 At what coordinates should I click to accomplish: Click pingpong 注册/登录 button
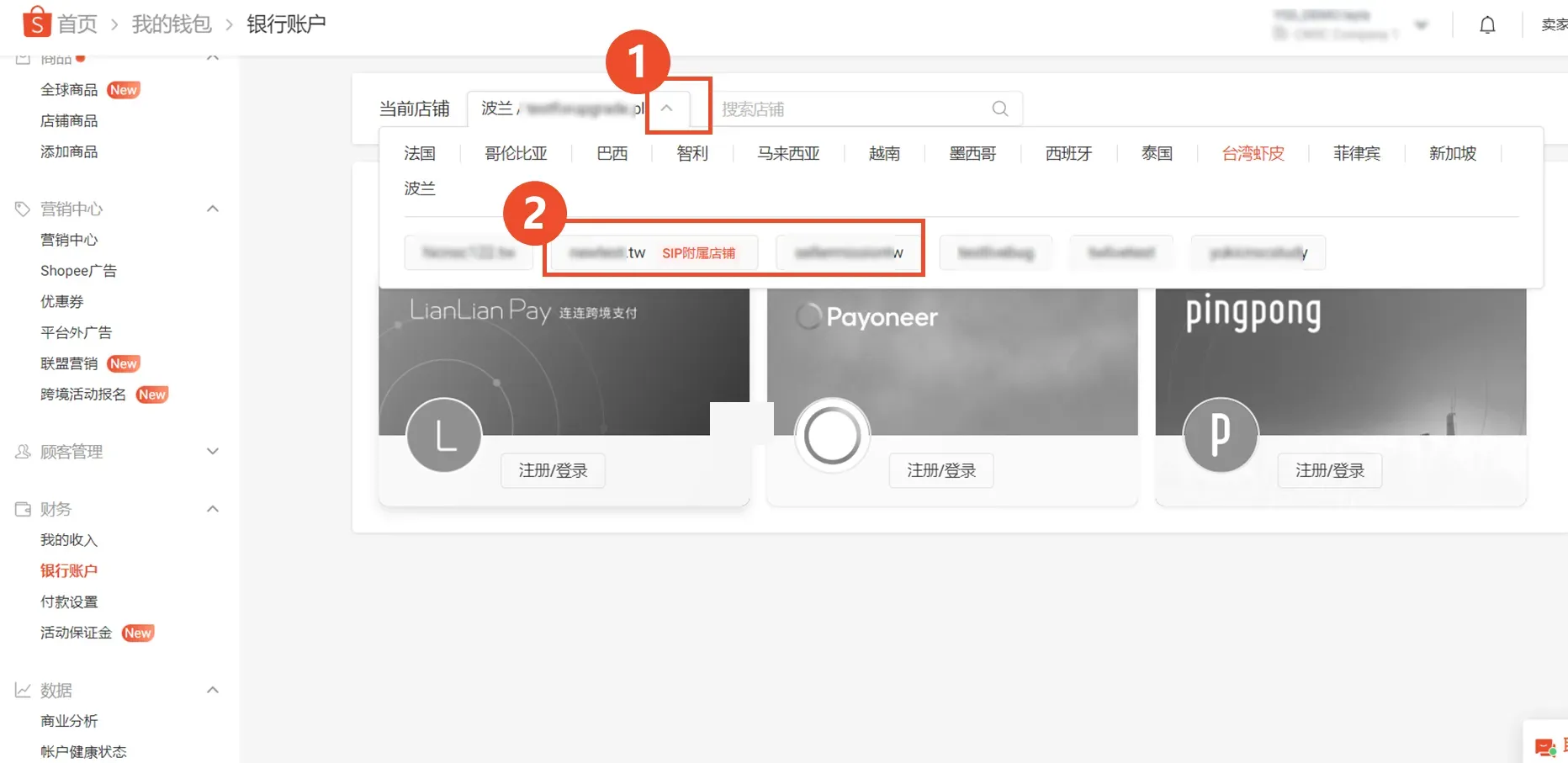[x=1330, y=470]
